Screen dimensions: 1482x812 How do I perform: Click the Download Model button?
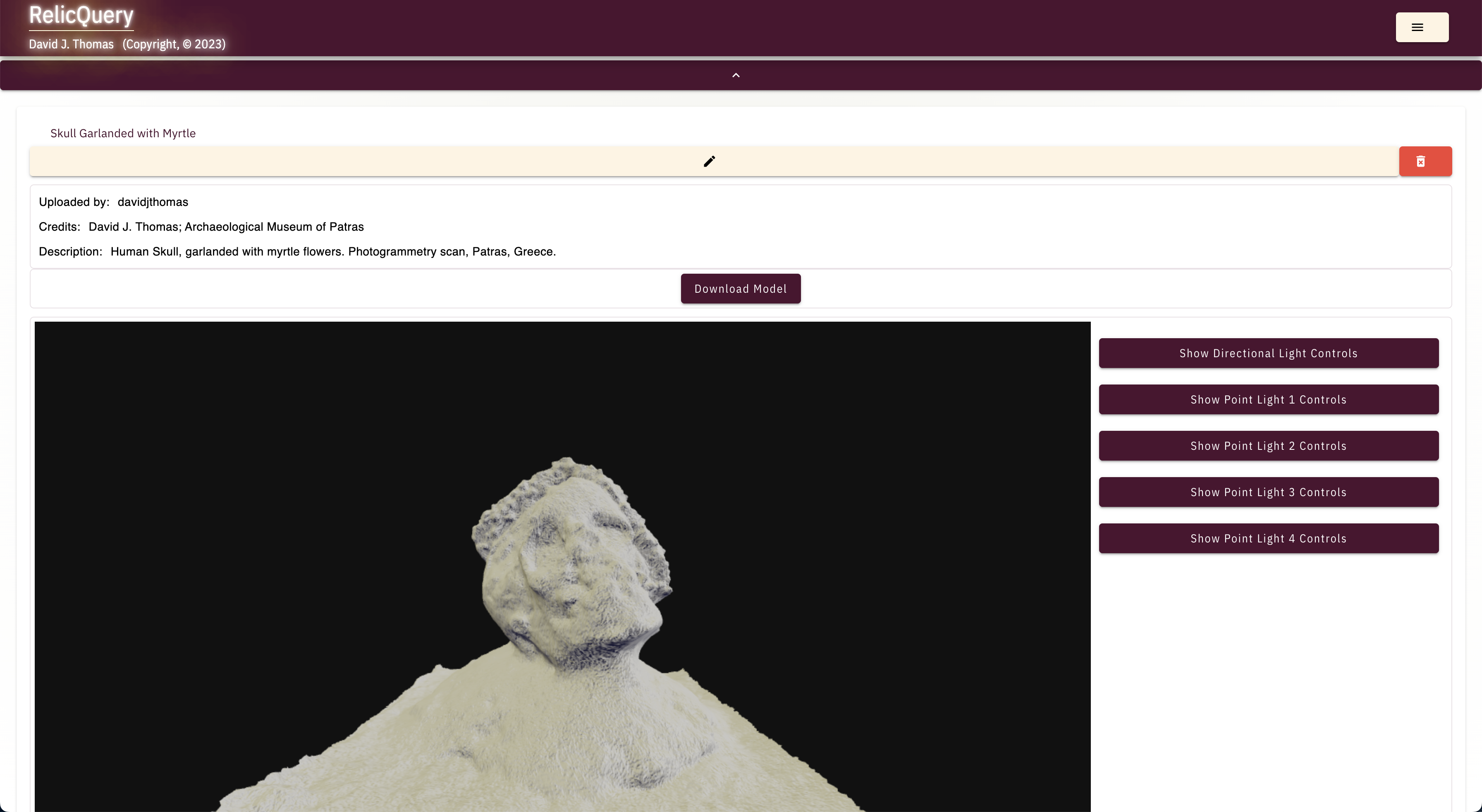click(x=741, y=289)
